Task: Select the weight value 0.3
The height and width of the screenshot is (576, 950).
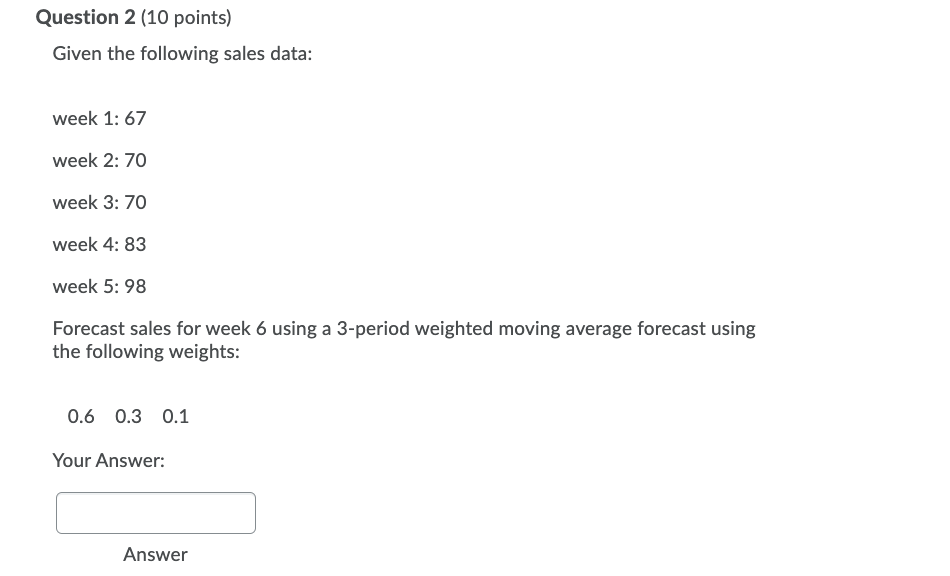Action: point(128,416)
